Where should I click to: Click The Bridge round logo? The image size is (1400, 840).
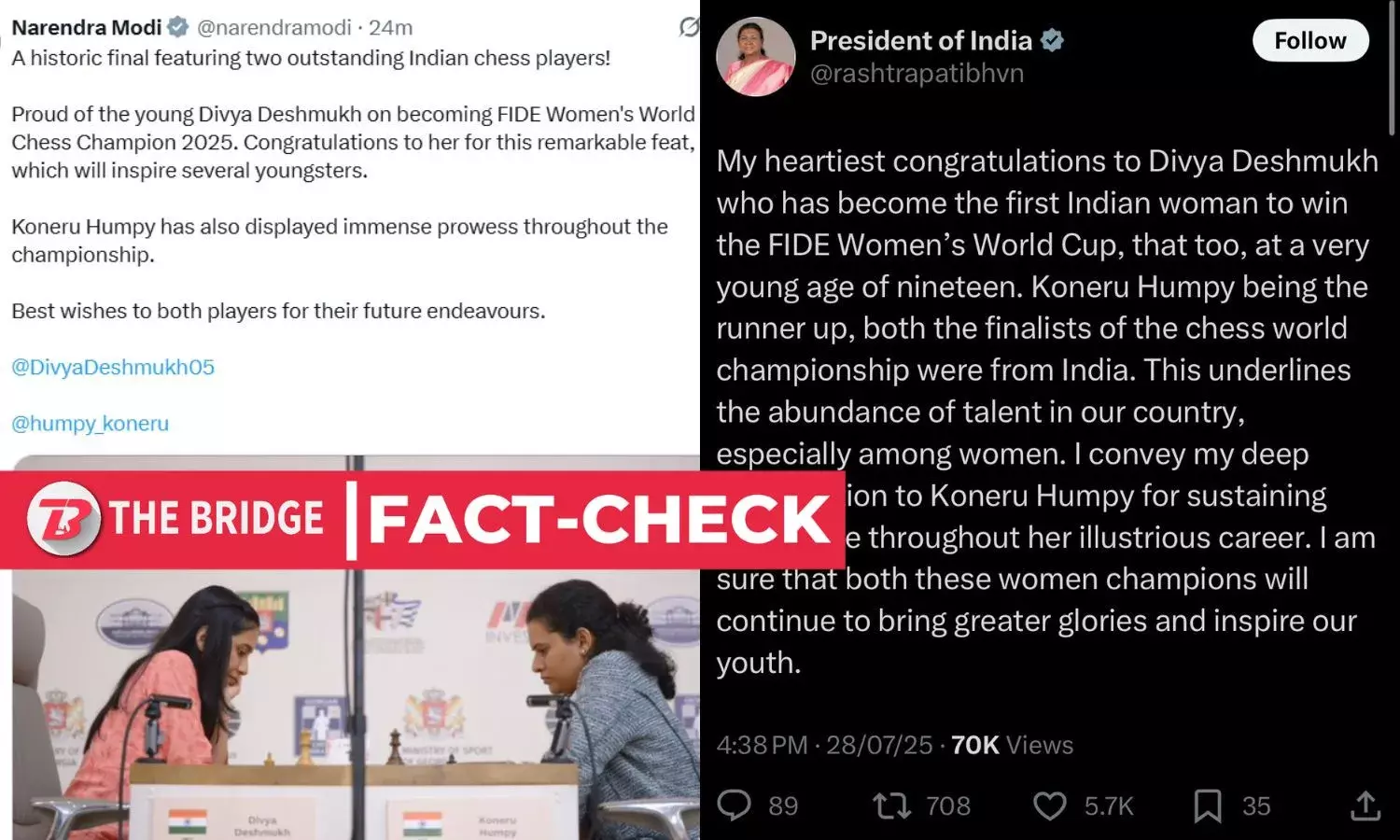[63, 519]
